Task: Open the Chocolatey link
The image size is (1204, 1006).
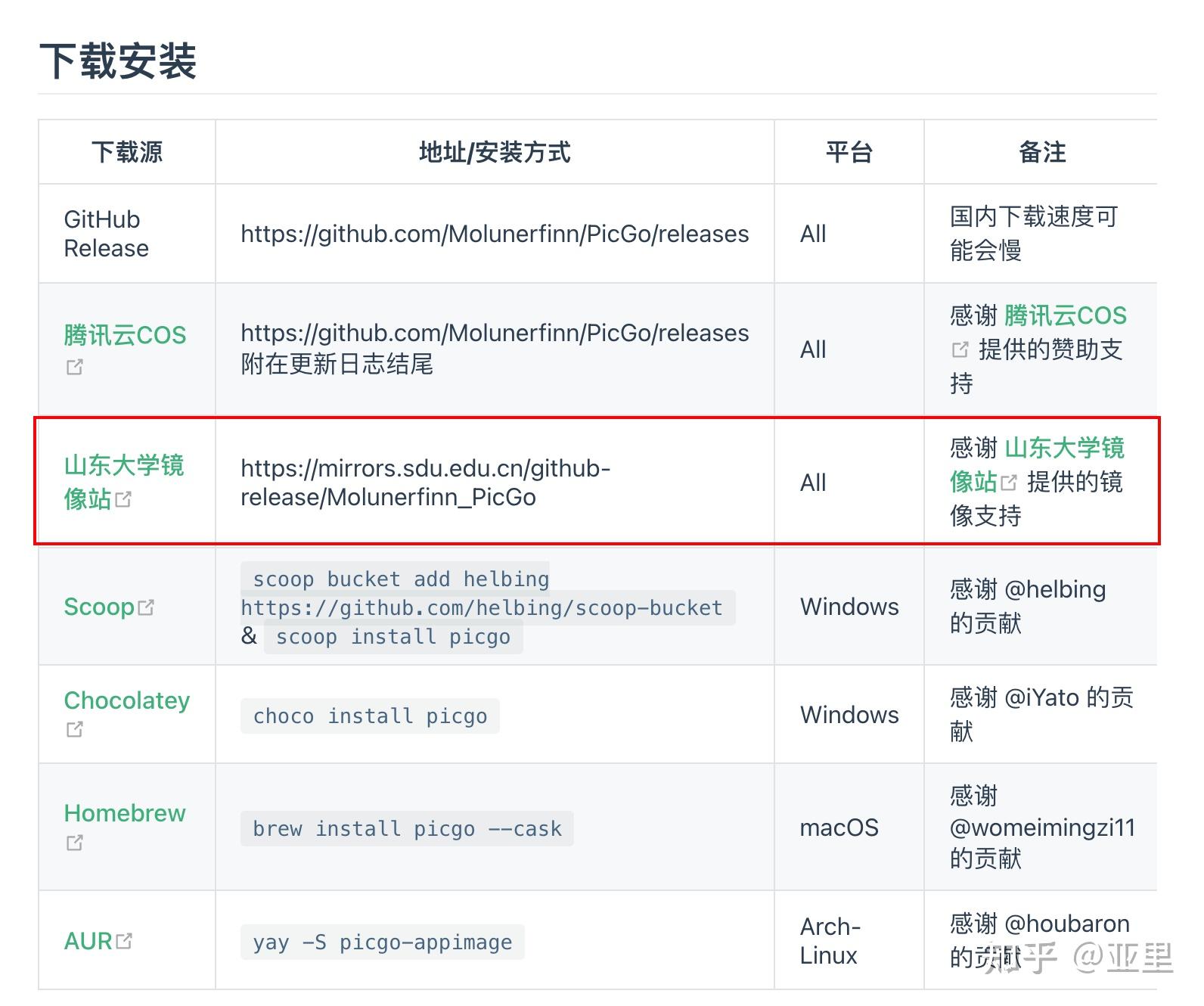Action: 126,700
